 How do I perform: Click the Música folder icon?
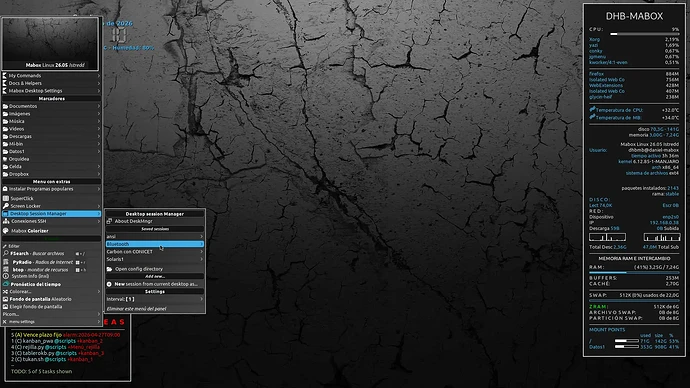tap(5, 121)
